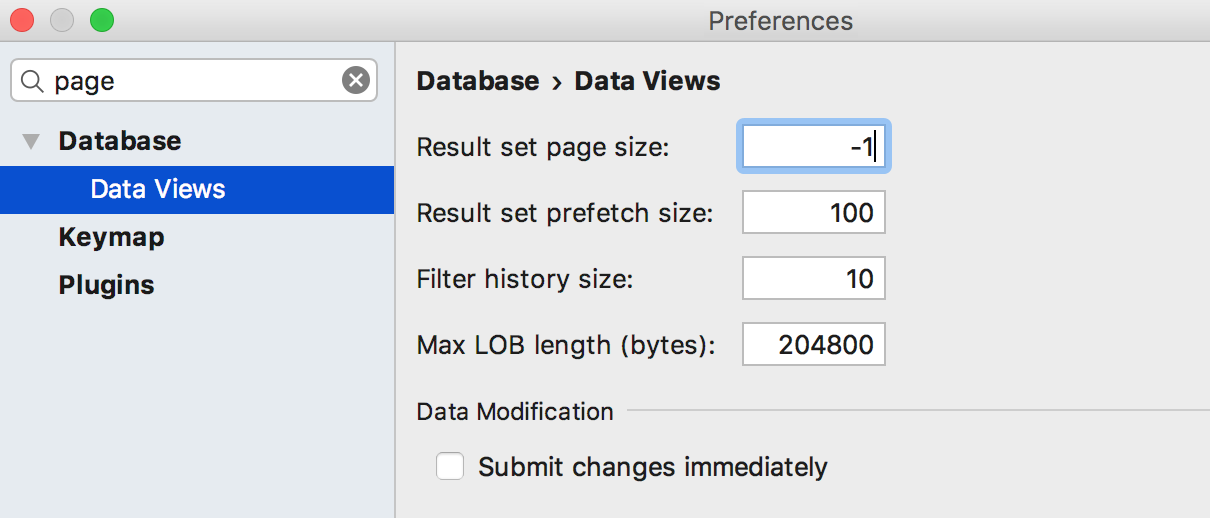Image resolution: width=1210 pixels, height=518 pixels.
Task: Click the Database breadcrumb in header
Action: click(477, 81)
